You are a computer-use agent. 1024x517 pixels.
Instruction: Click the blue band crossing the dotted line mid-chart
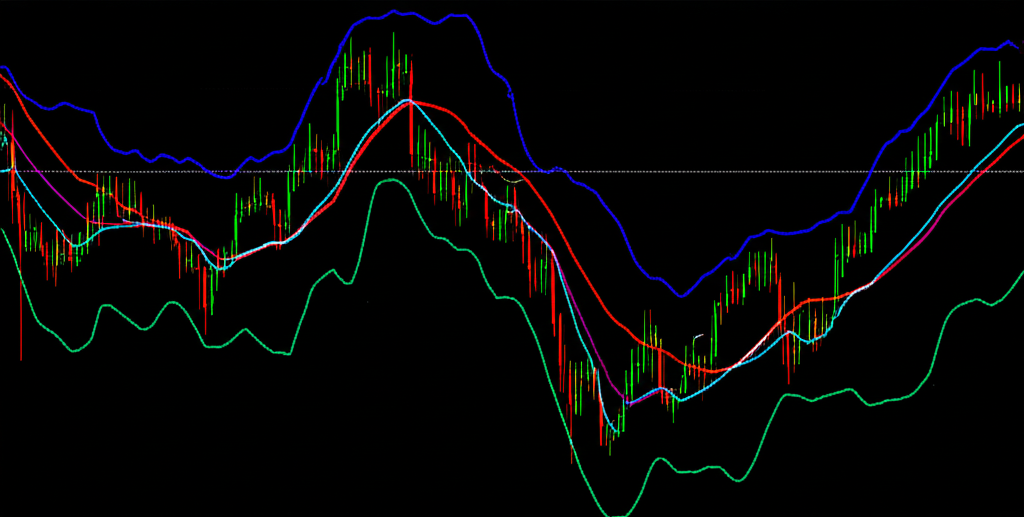545,171
